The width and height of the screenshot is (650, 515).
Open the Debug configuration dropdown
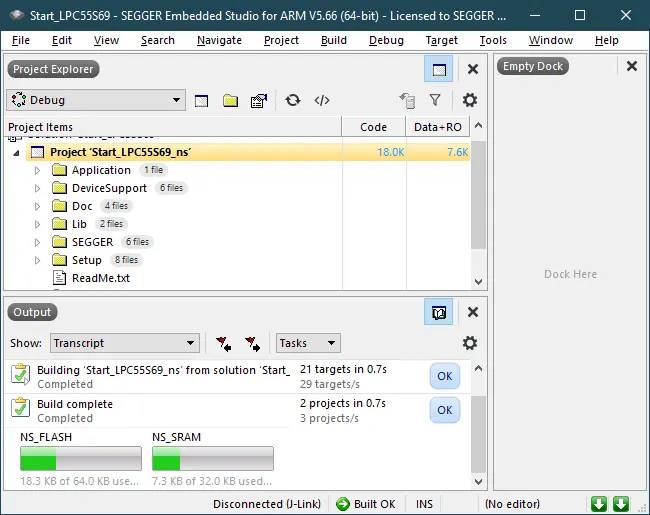95,100
